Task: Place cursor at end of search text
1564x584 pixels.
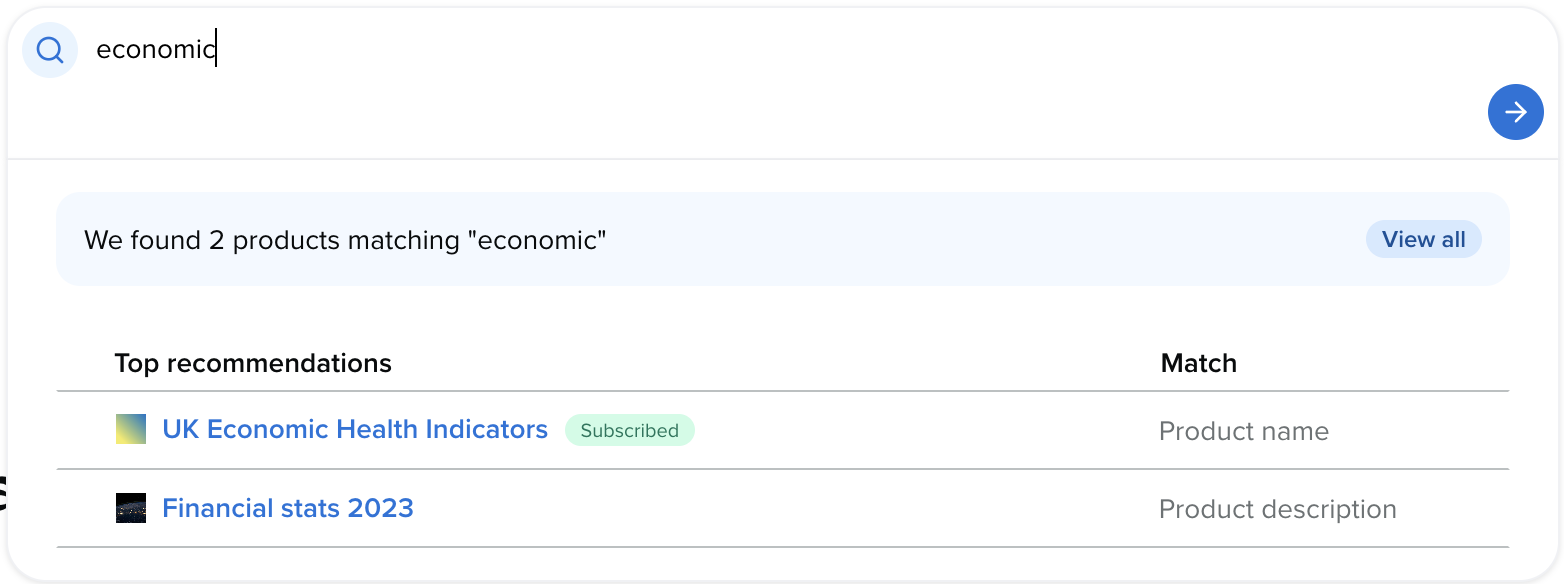Action: pyautogui.click(x=217, y=50)
